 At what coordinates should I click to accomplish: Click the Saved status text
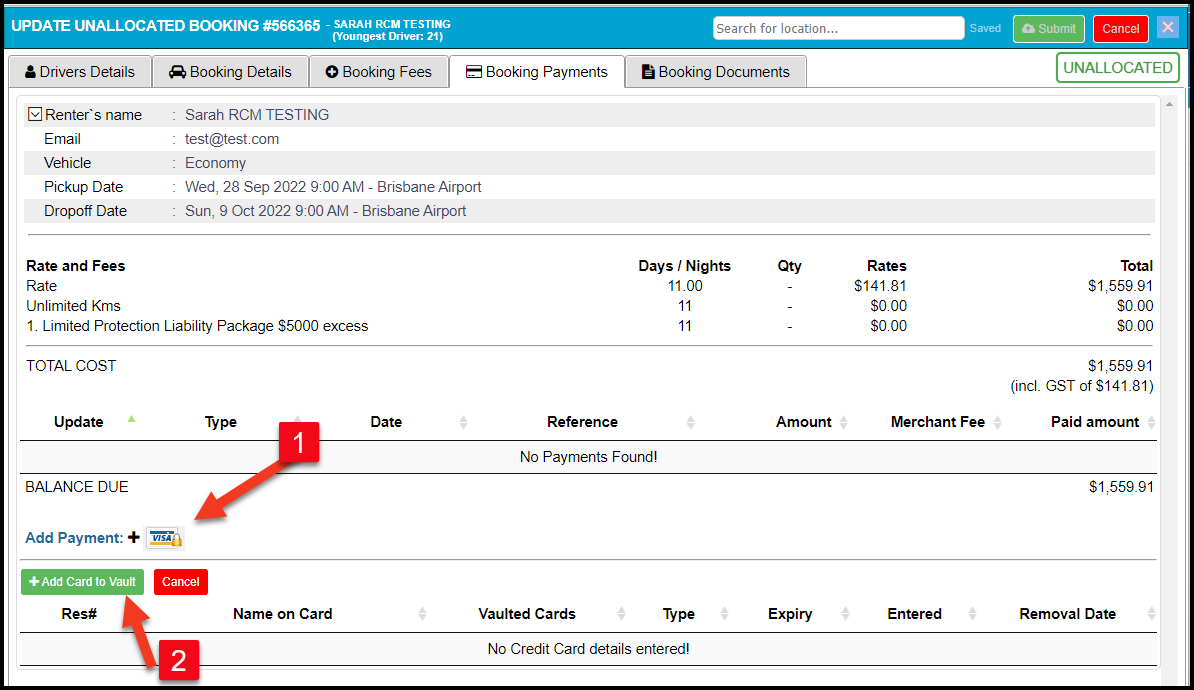coord(985,28)
